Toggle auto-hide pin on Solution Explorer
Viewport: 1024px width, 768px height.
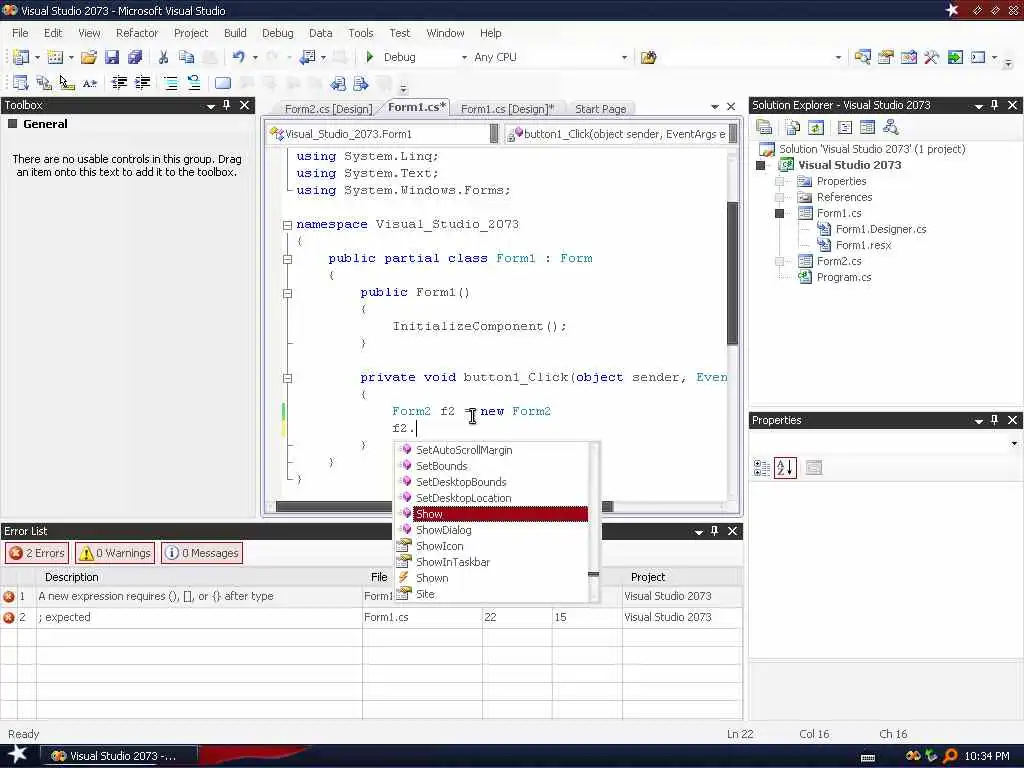pyautogui.click(x=995, y=105)
